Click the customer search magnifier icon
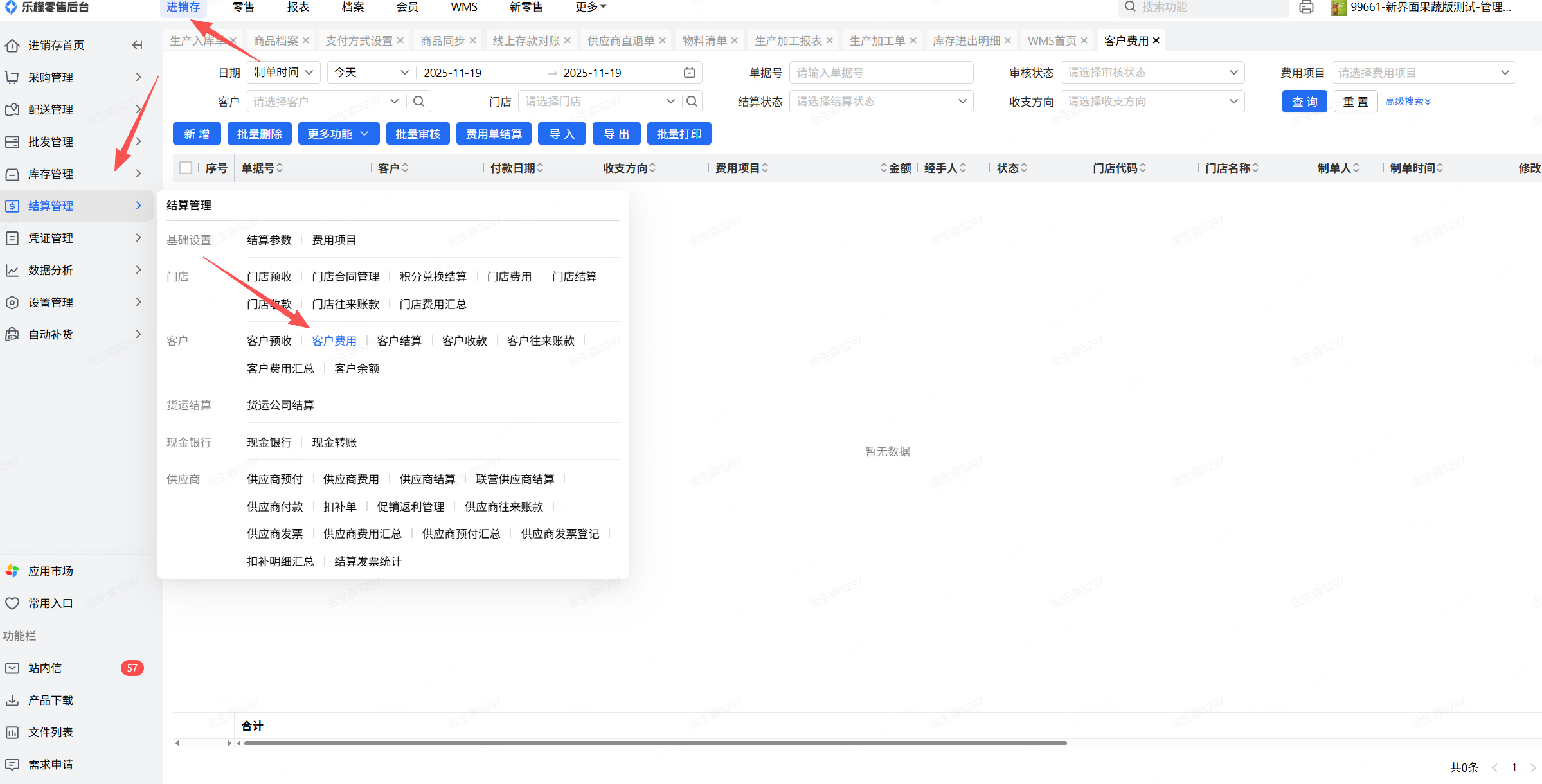The image size is (1542, 784). point(418,102)
